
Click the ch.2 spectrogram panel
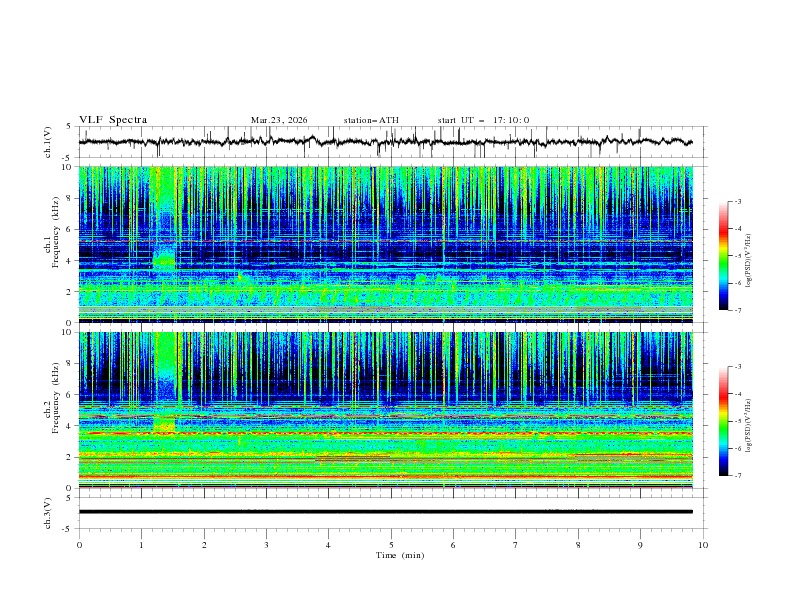(386, 410)
